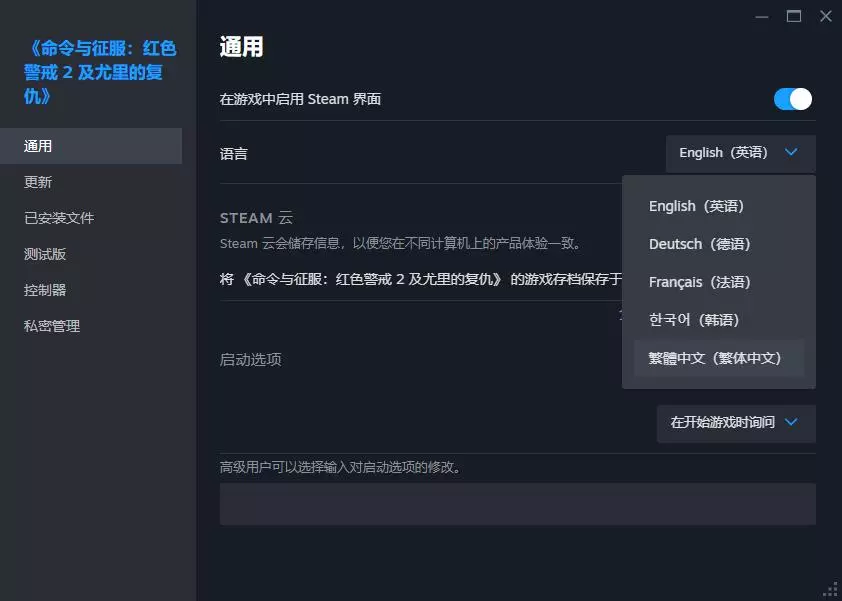Choose 繁體中文 (繁体中文) language option

point(718,358)
